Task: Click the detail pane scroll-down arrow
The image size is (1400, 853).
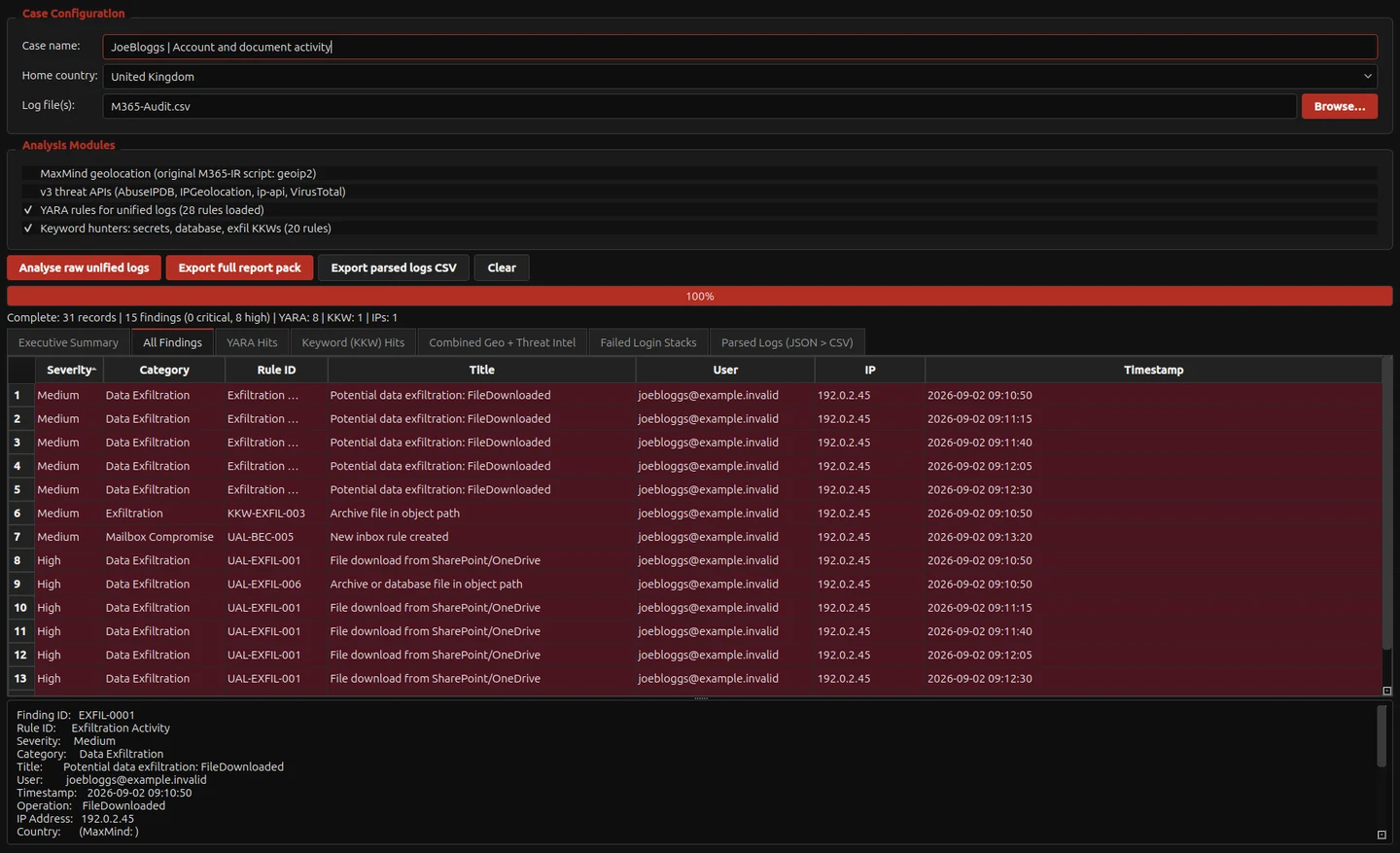Action: click(1382, 835)
